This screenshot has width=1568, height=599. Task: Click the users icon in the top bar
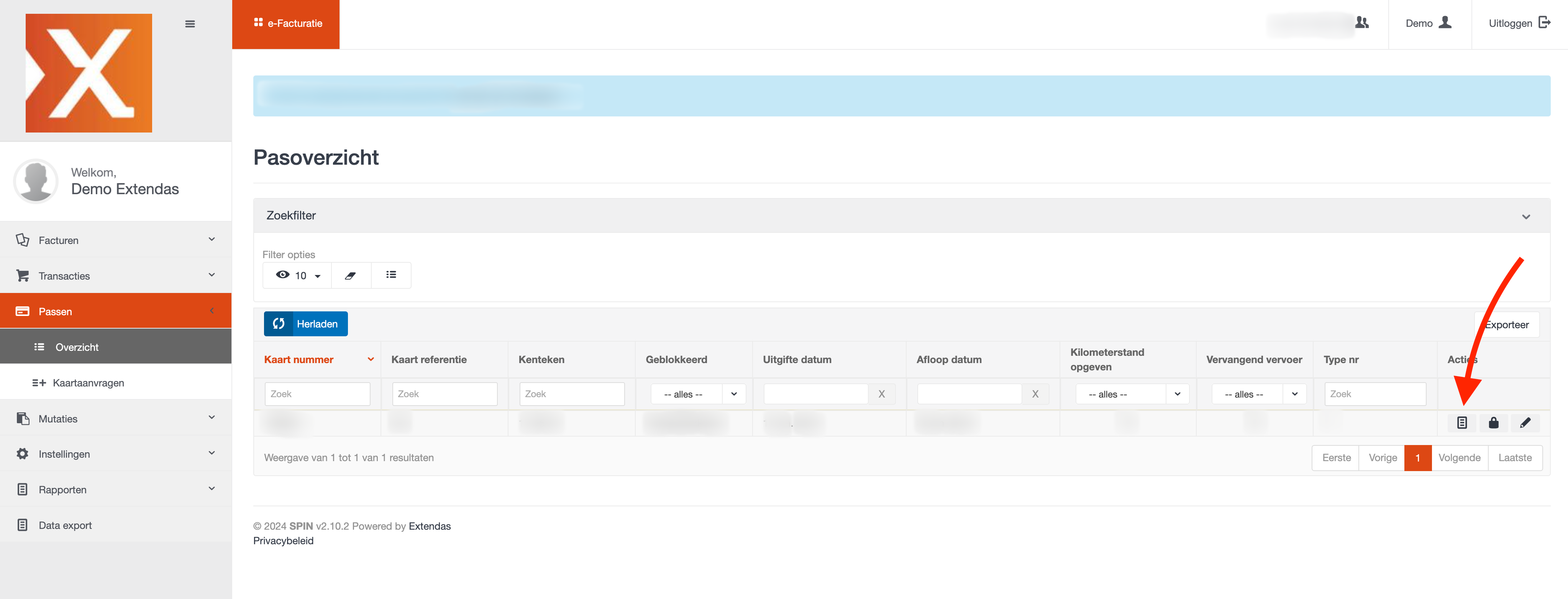(x=1361, y=23)
